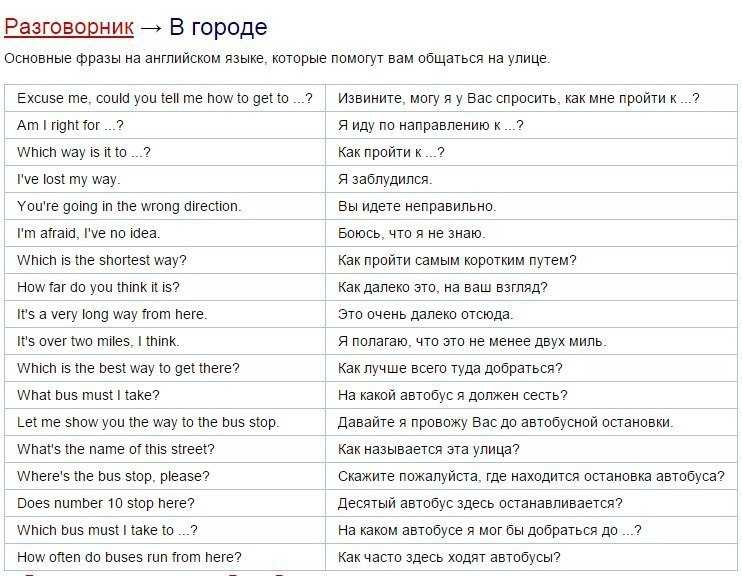Click 'What bus must I take?' phrase
The height and width of the screenshot is (576, 742).
tap(88, 395)
